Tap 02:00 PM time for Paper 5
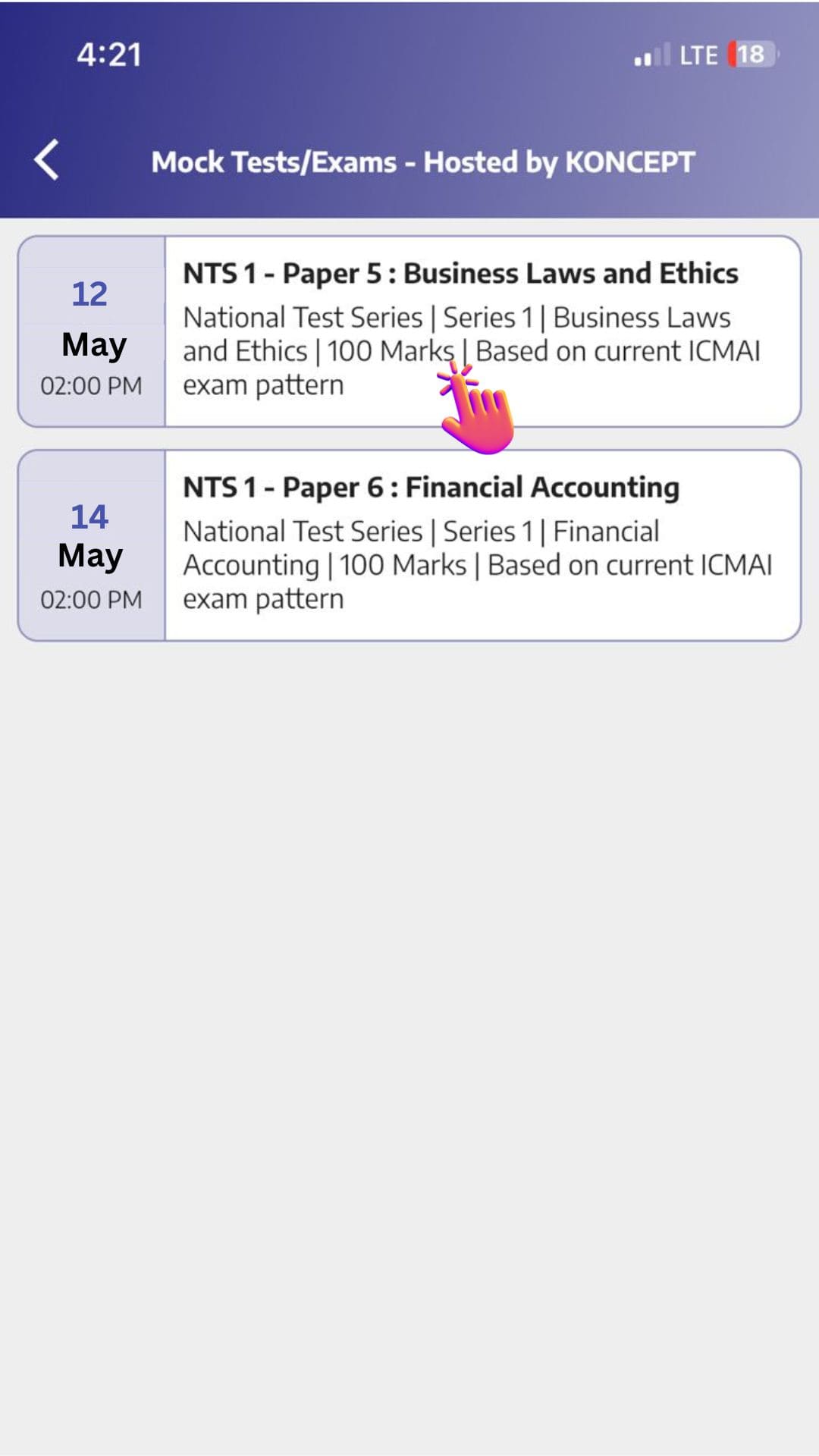819x1456 pixels. click(91, 386)
